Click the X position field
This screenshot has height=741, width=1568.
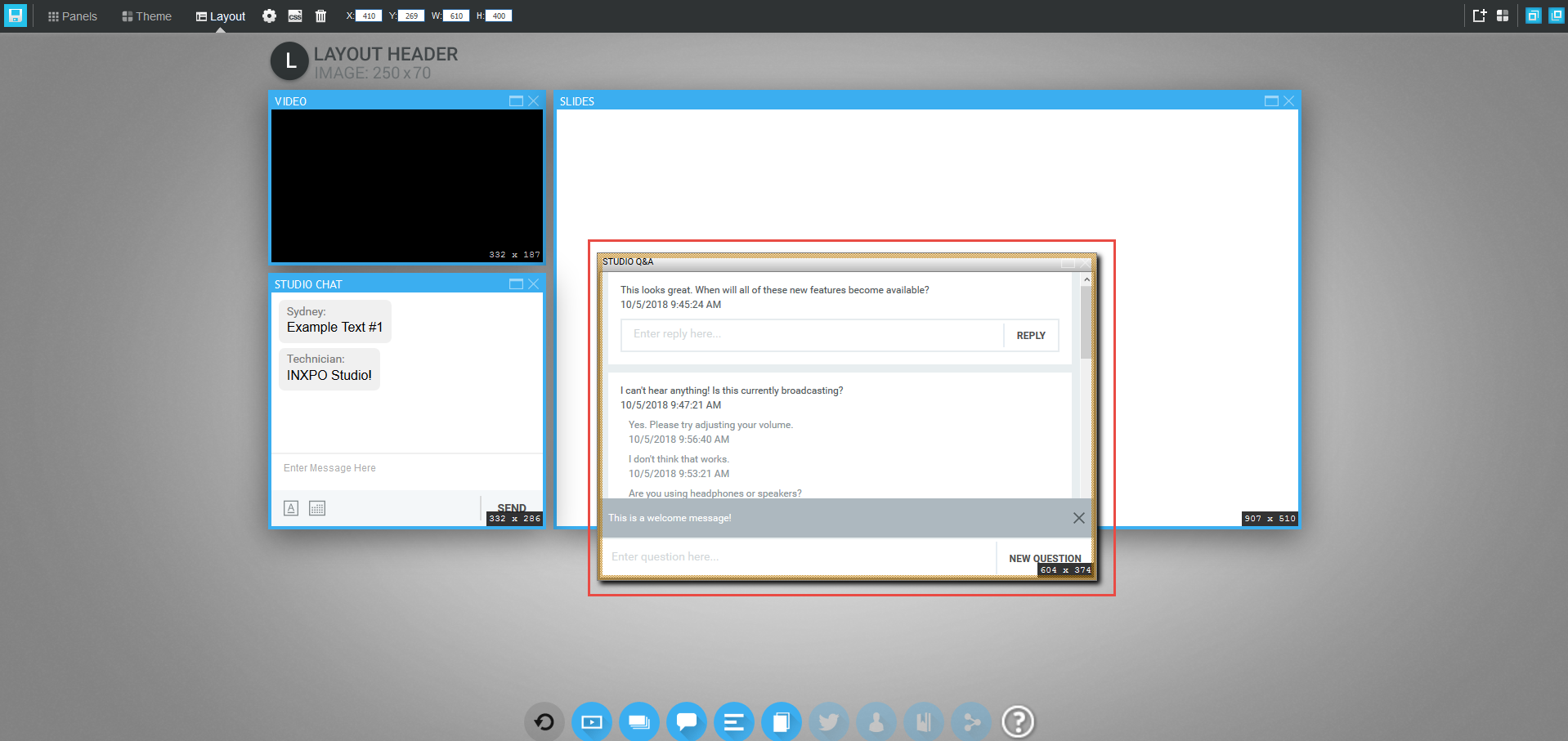[x=369, y=16]
